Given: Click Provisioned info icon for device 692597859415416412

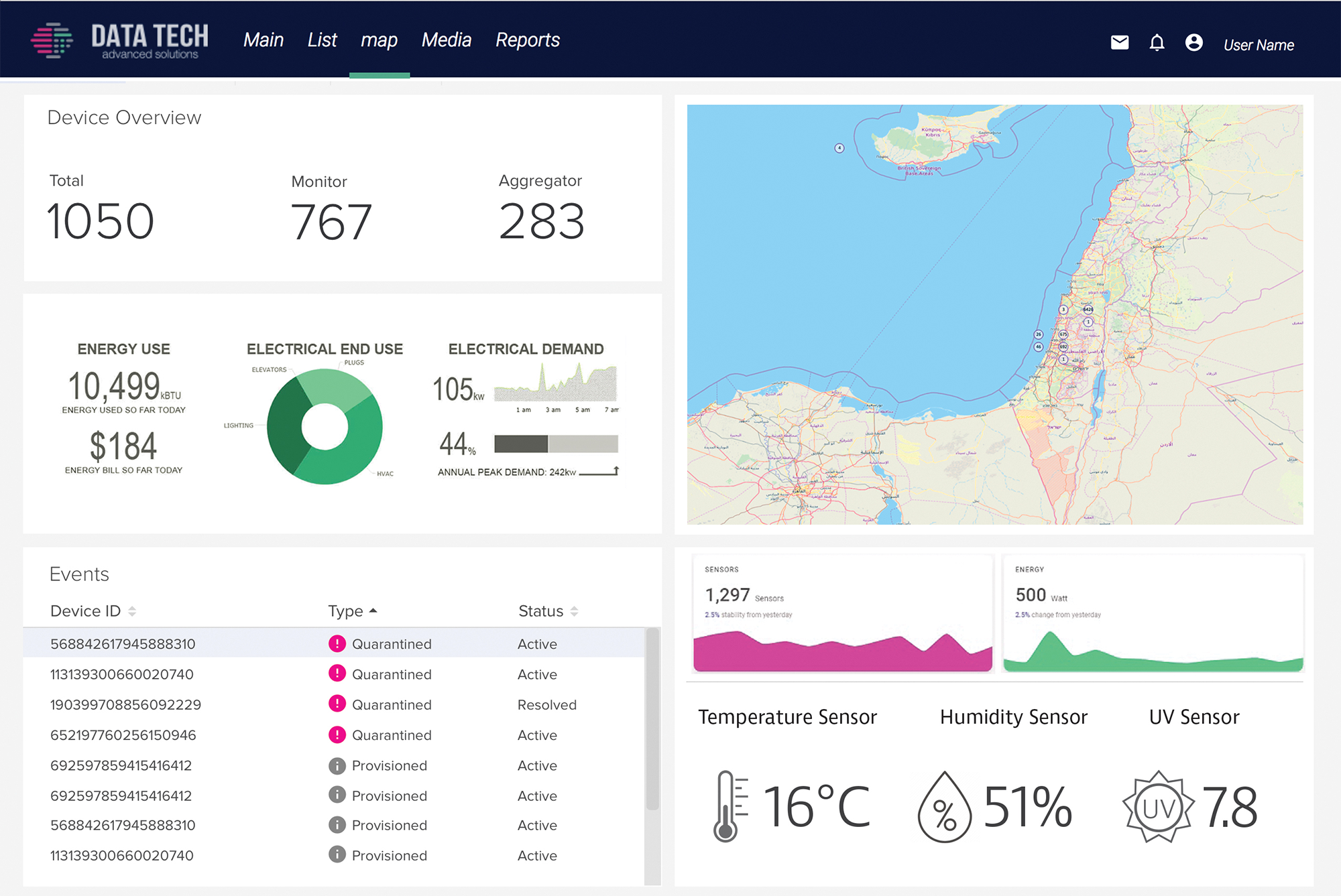Looking at the screenshot, I should coord(337,765).
